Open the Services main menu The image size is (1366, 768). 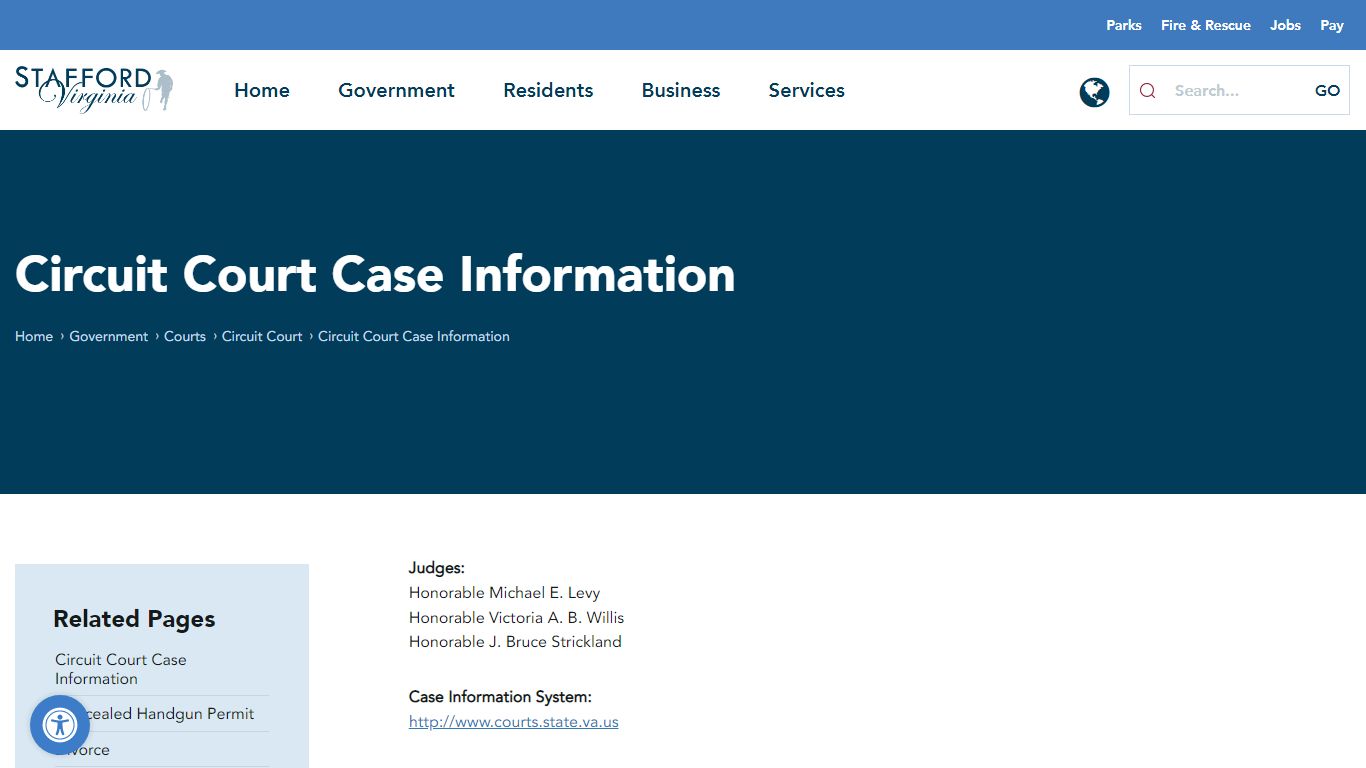point(806,90)
